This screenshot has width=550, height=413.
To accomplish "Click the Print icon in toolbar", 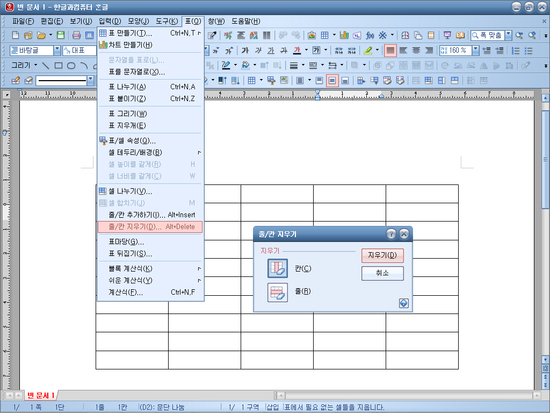I will click(76, 35).
